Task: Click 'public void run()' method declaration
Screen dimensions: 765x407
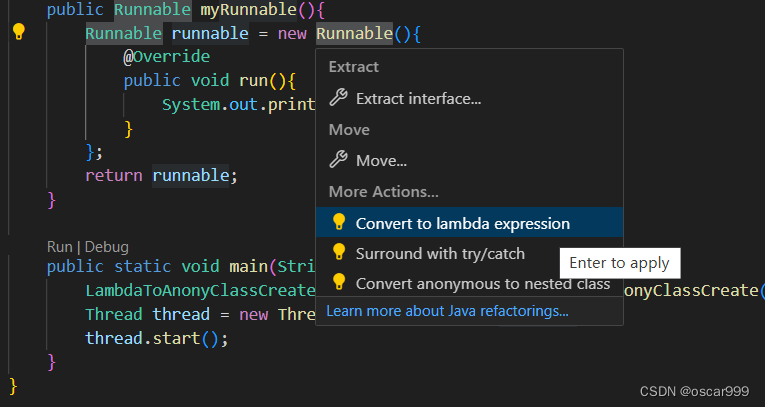Action: point(210,81)
